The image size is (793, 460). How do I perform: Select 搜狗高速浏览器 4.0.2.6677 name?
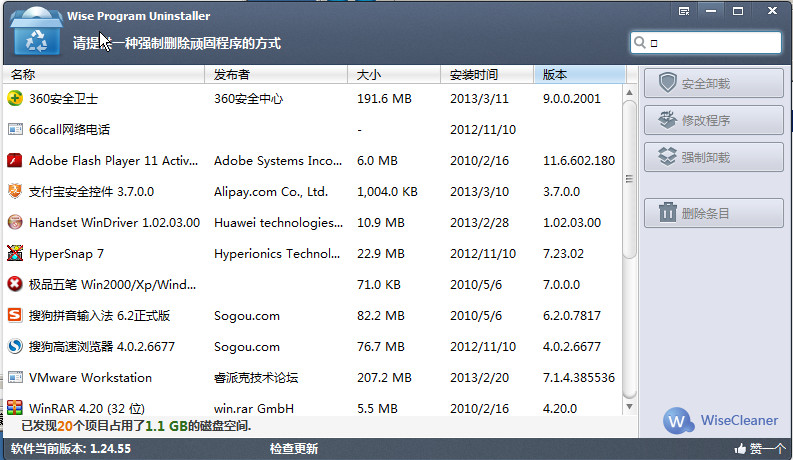click(102, 347)
